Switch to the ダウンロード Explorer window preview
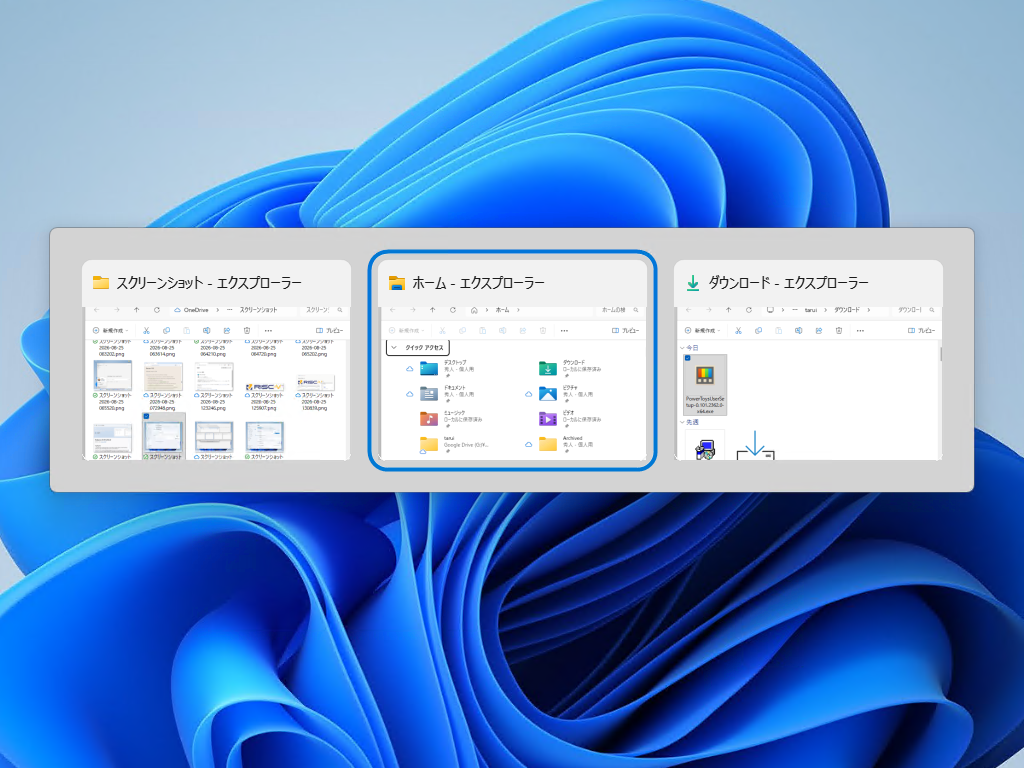1024x768 pixels. (808, 360)
